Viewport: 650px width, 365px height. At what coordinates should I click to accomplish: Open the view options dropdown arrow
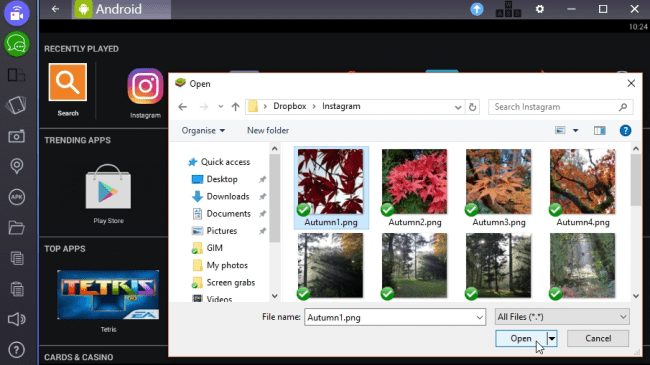(x=575, y=131)
